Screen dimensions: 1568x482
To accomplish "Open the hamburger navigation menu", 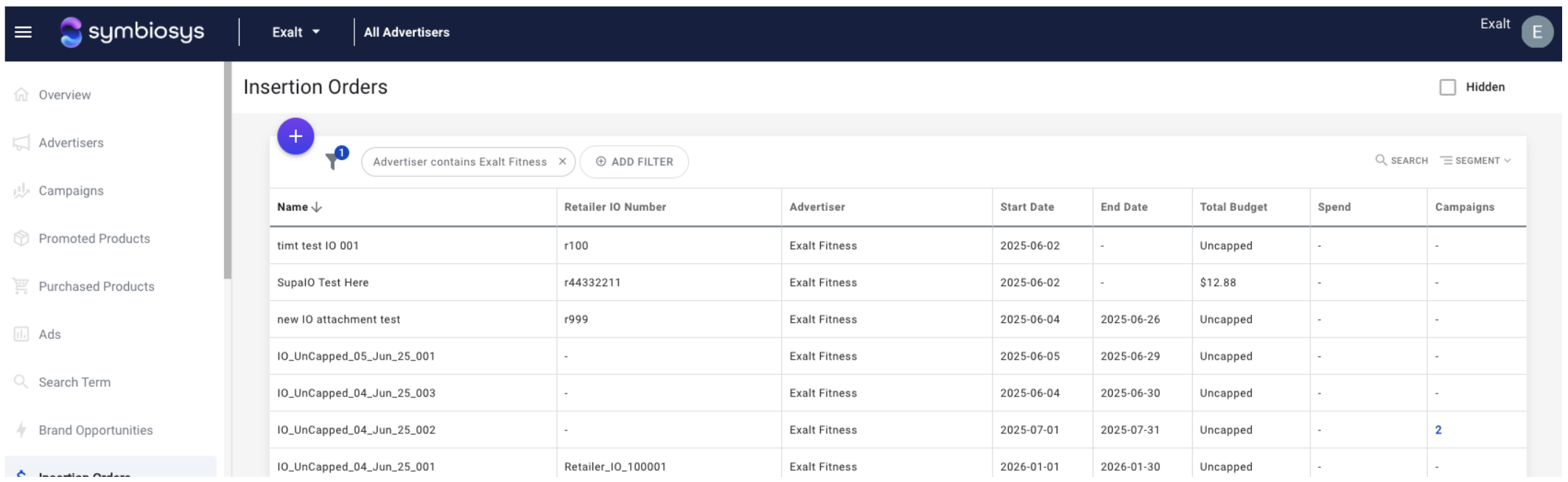I will click(23, 32).
